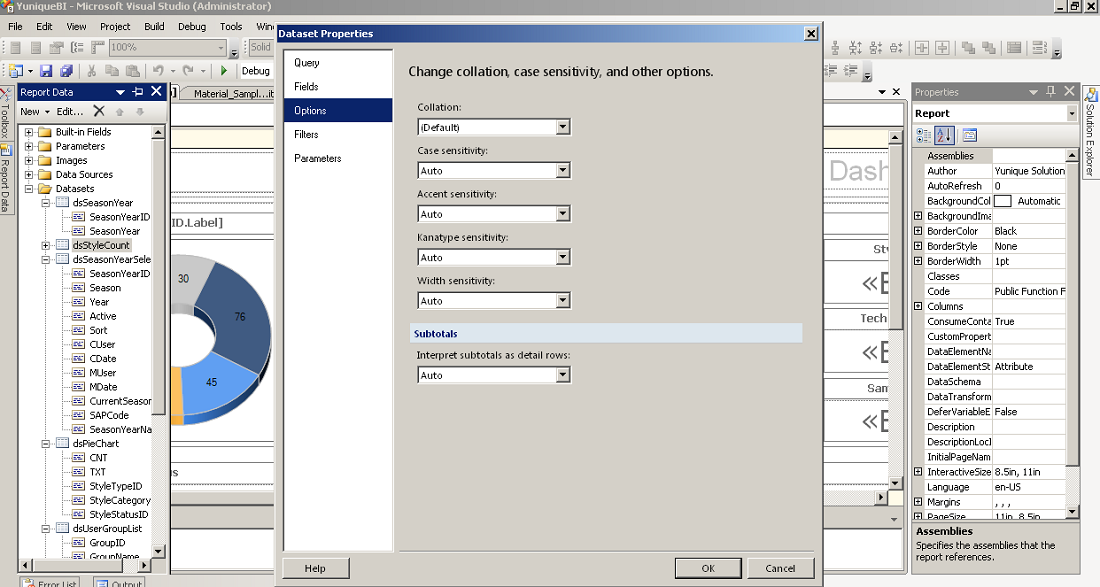
Task: Expand the Parameters folder node
Action: [29, 146]
